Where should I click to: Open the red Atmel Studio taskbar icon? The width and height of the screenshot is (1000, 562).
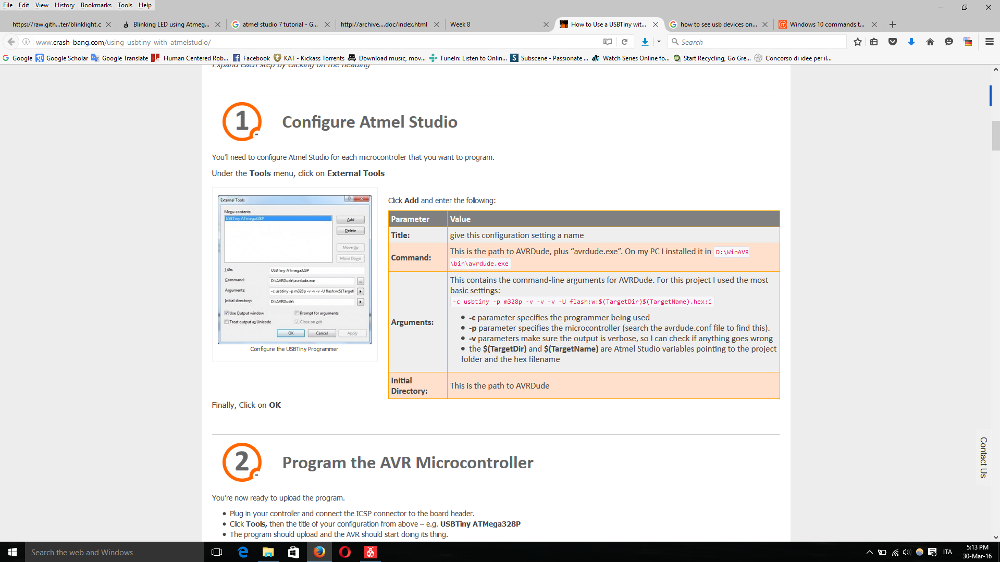click(x=370, y=552)
